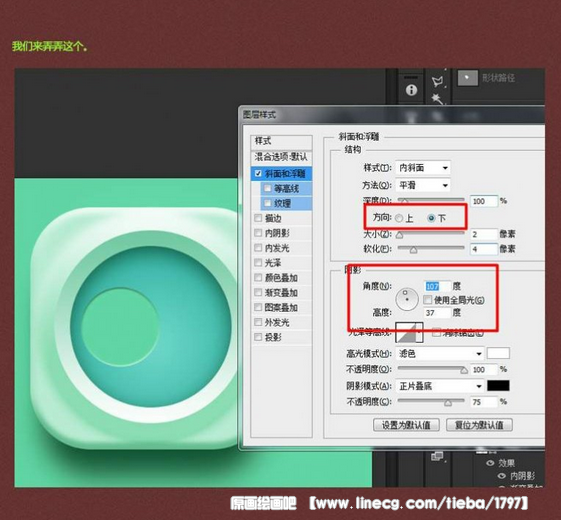Uncheck the 斜面和浮雕 checkbox
Image resolution: width=561 pixels, height=520 pixels.
coord(258,174)
